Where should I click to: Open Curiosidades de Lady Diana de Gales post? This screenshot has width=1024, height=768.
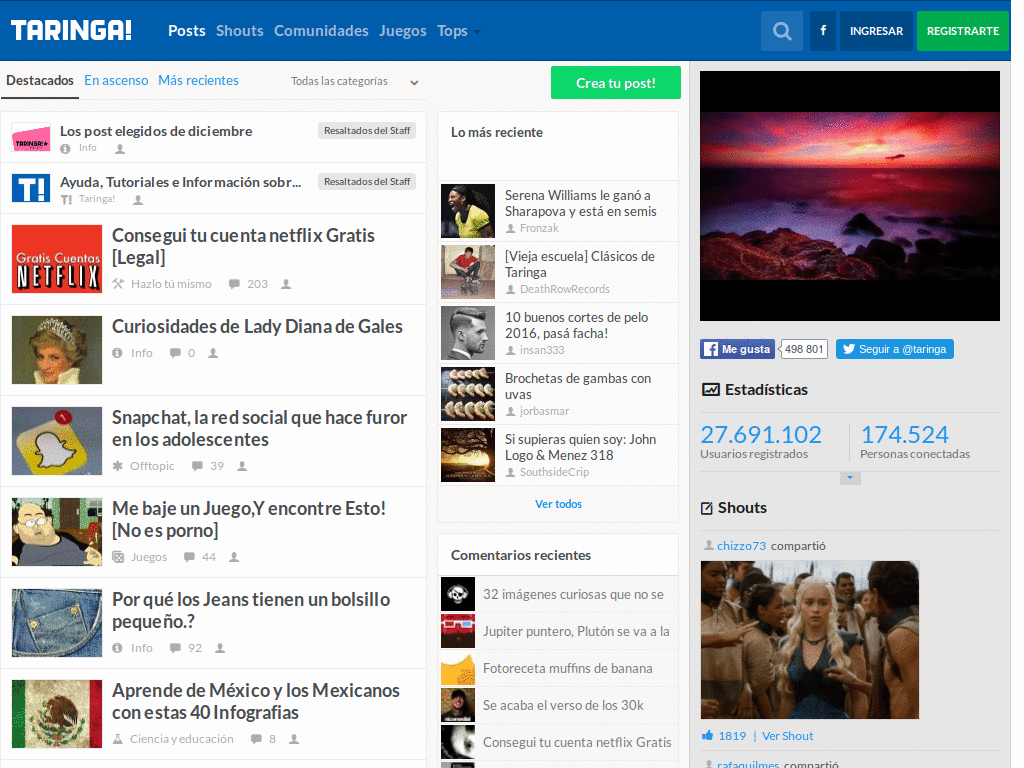pos(257,327)
